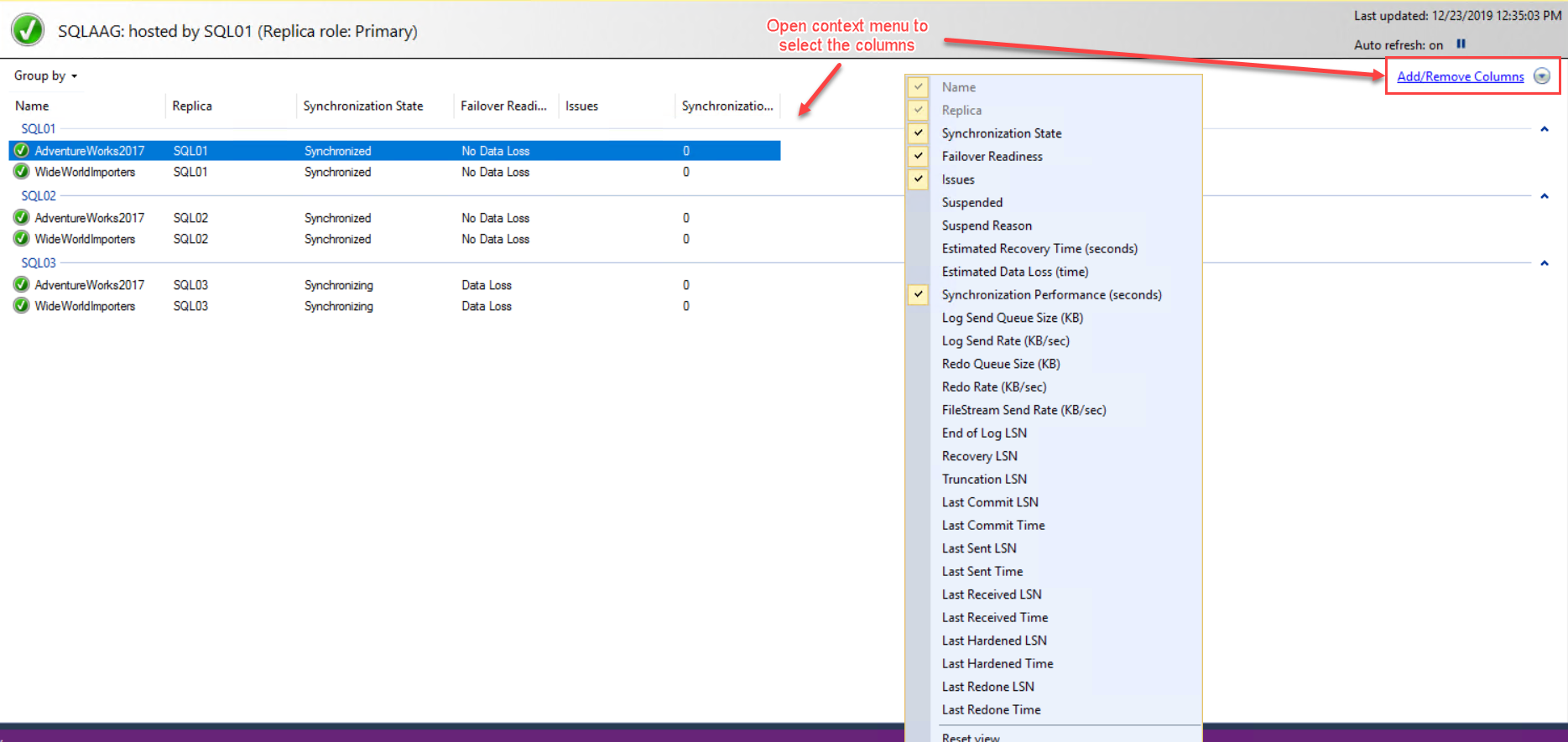The image size is (1568, 742).
Task: Select Log Send Queue Size (KB) entry
Action: tap(1012, 318)
